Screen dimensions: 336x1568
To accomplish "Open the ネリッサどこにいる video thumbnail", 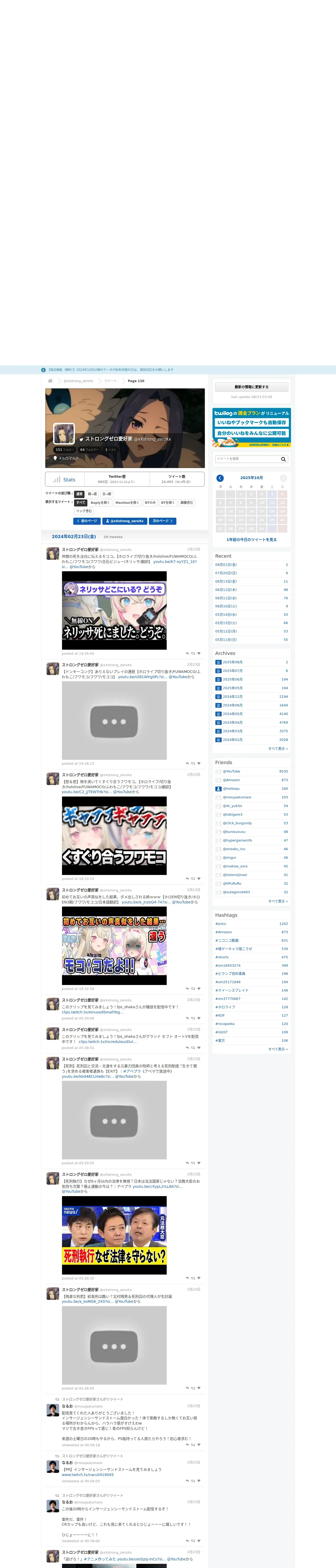I will pyautogui.click(x=114, y=610).
